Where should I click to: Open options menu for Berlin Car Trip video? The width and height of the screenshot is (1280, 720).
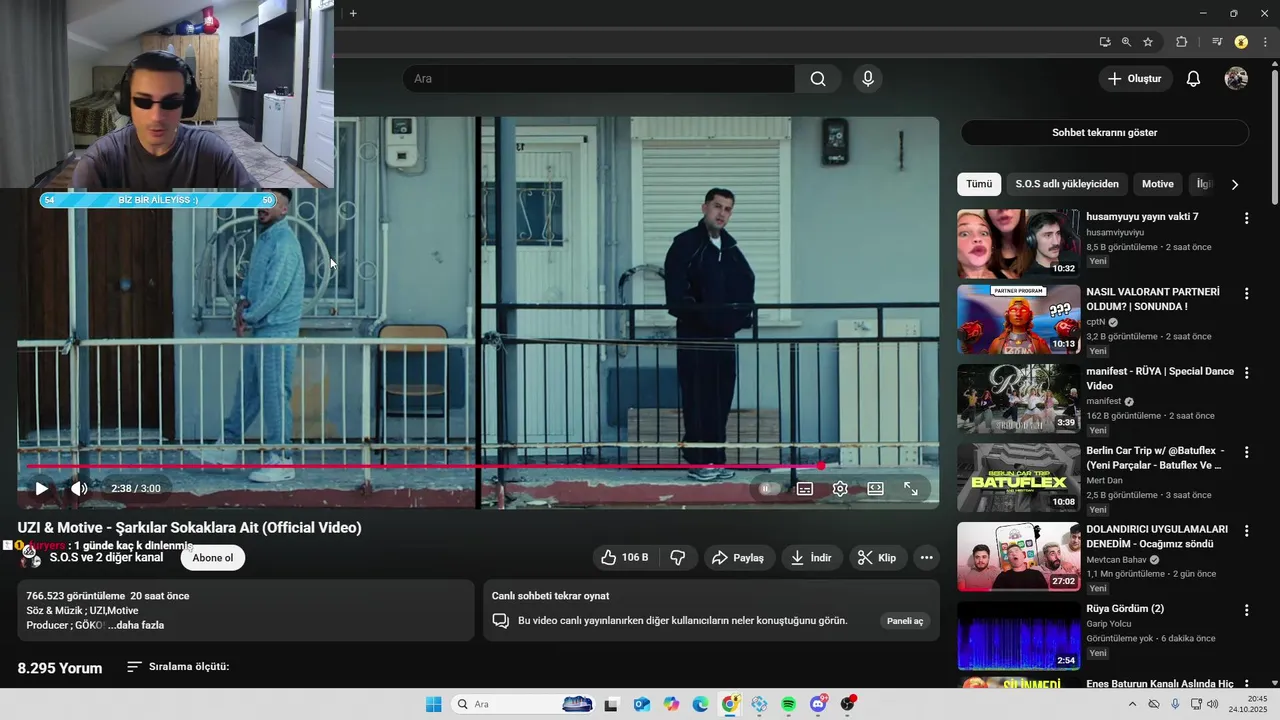point(1246,452)
